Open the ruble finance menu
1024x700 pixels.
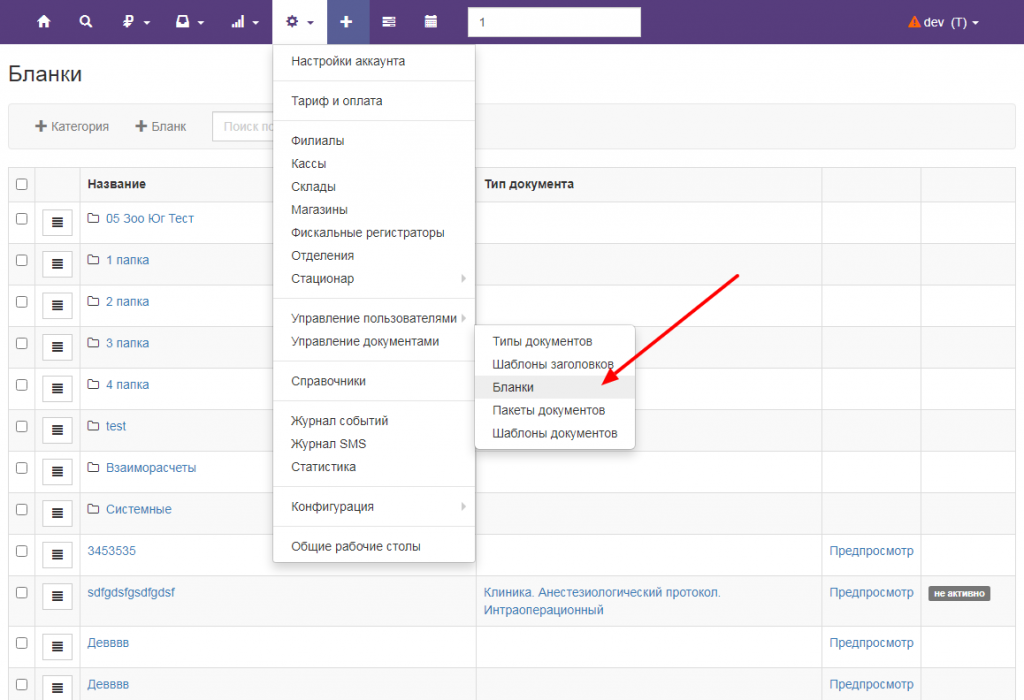point(136,22)
